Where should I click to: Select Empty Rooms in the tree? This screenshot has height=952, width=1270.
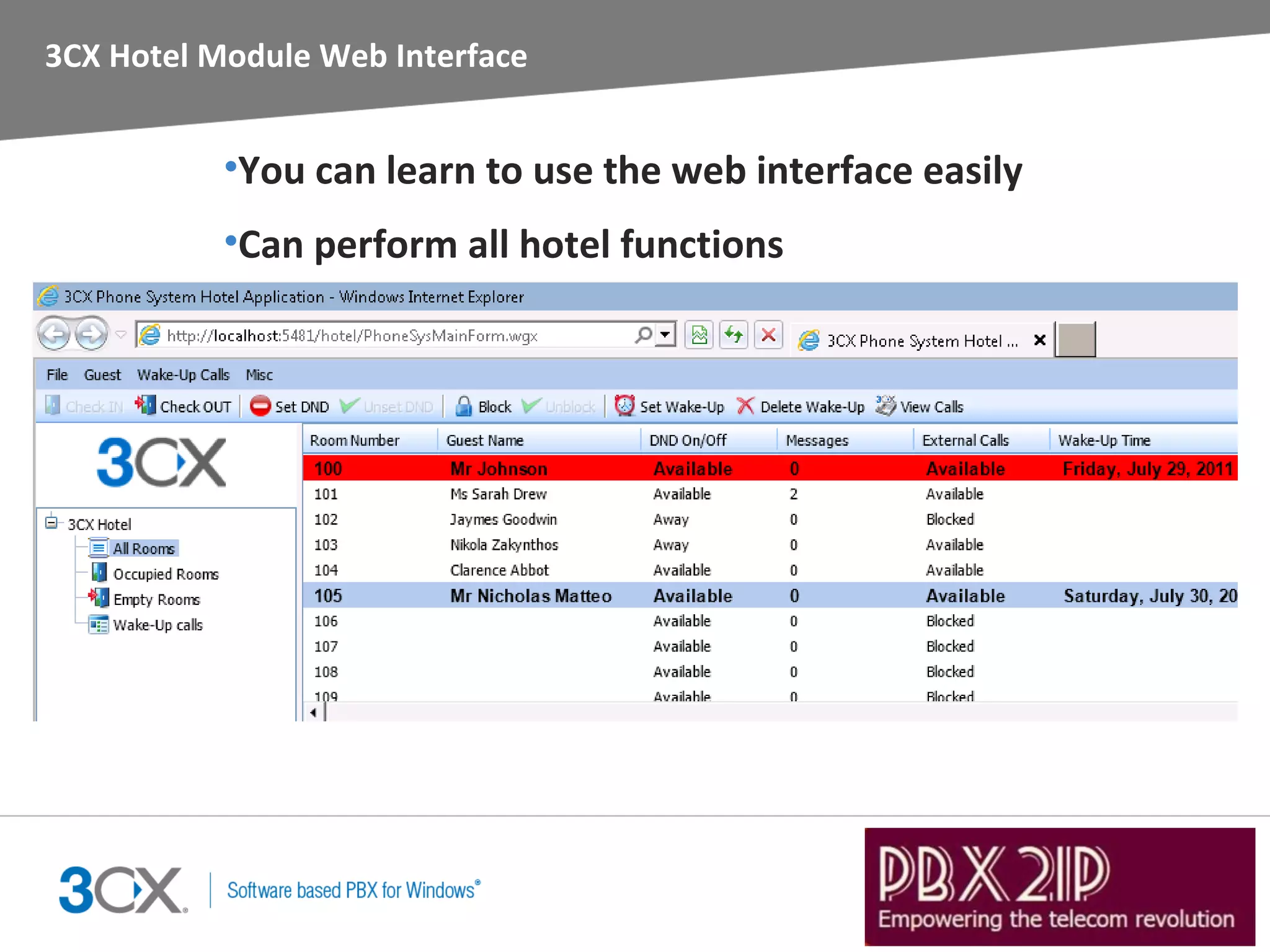(x=156, y=599)
